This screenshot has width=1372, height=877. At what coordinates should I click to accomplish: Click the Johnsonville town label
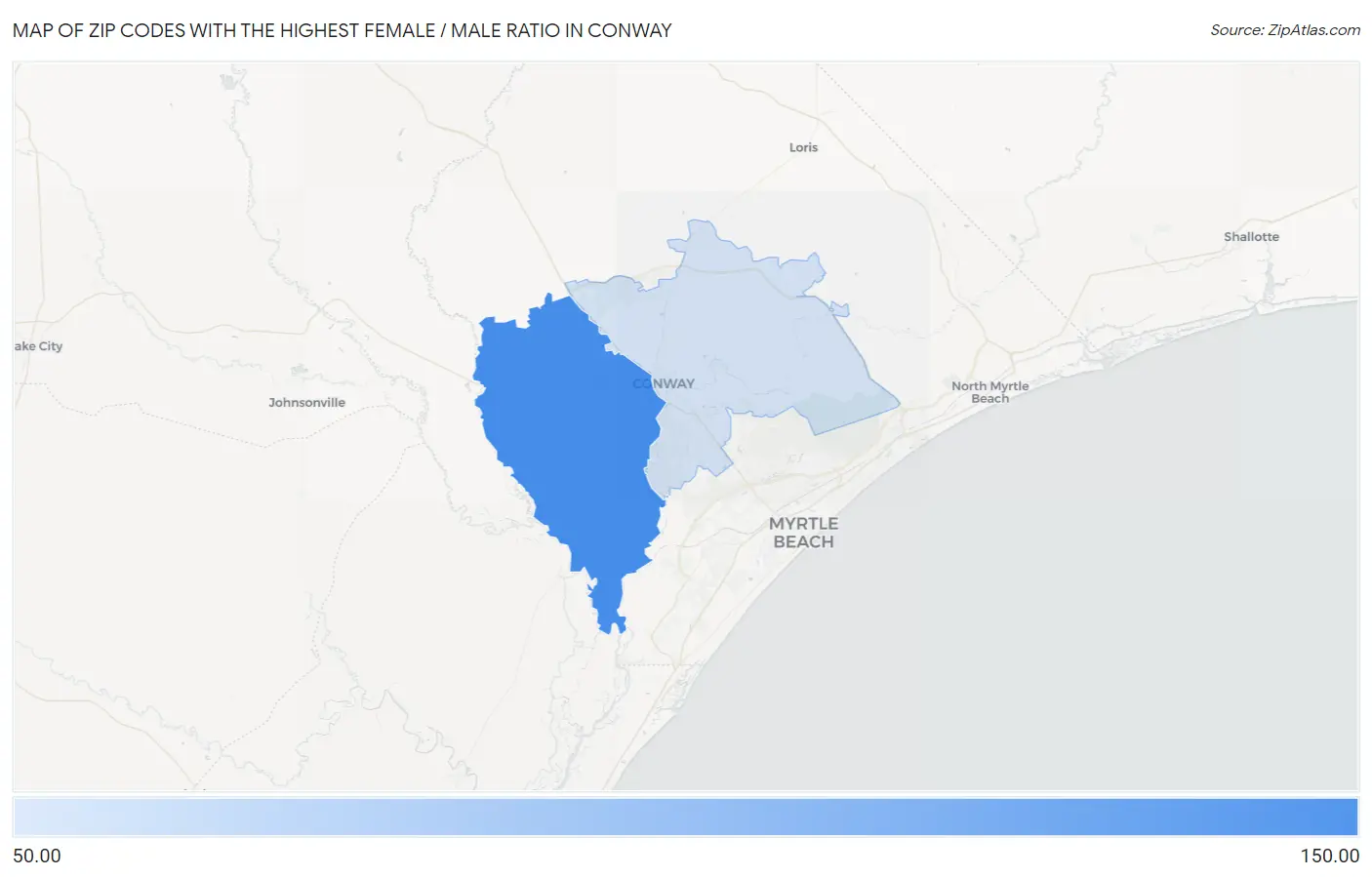tap(306, 402)
